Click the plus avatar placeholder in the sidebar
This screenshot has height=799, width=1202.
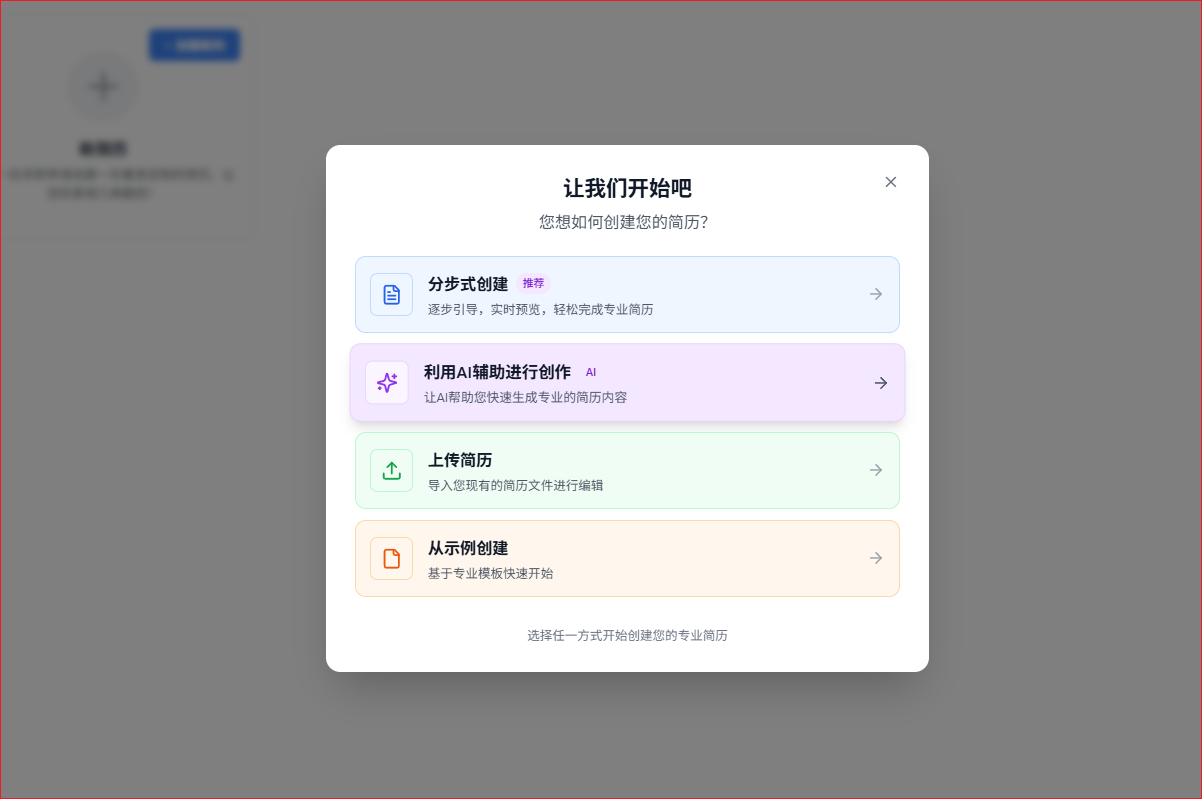point(102,86)
